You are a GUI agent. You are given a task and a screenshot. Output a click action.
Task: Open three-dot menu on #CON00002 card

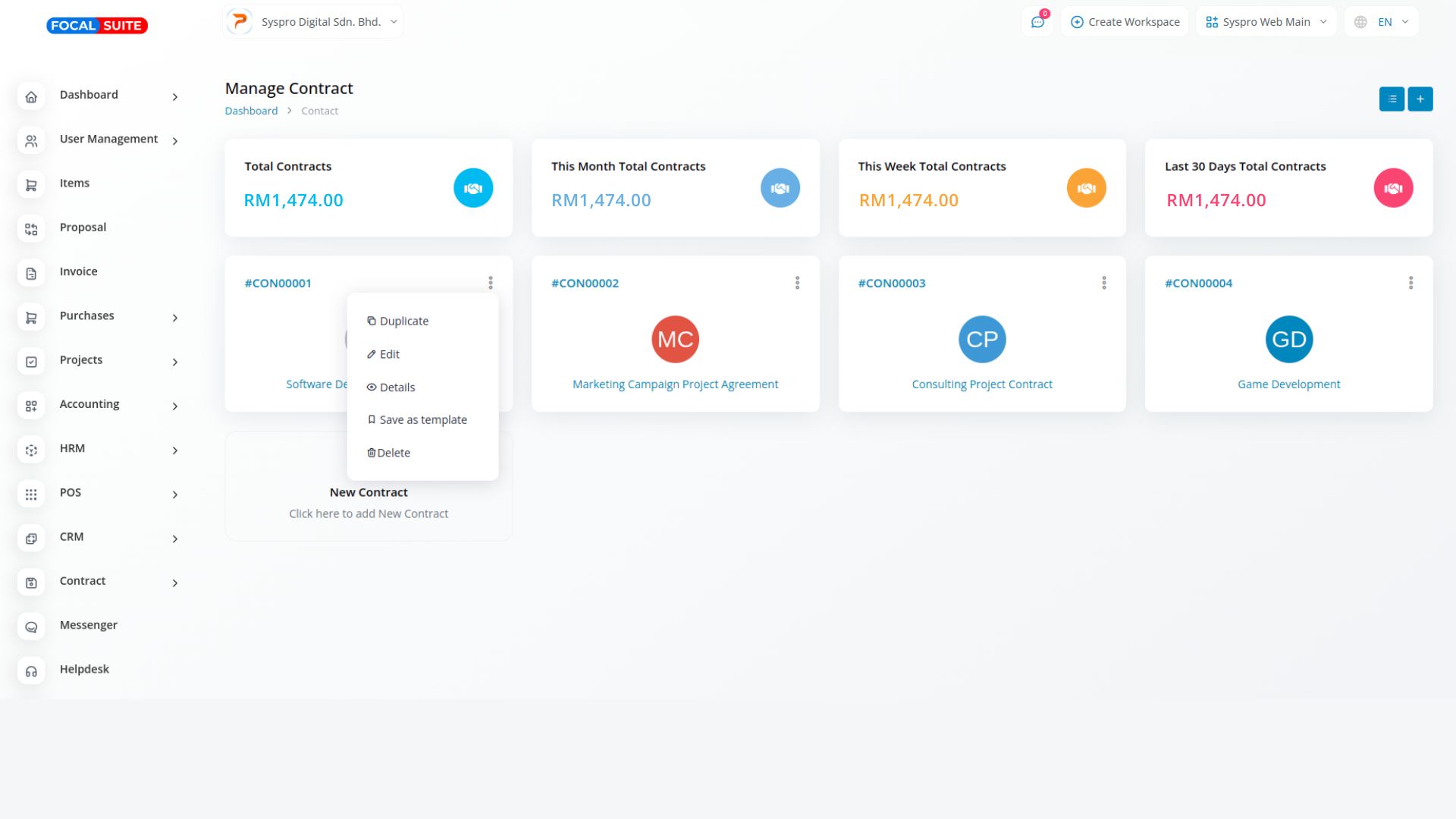coord(797,283)
